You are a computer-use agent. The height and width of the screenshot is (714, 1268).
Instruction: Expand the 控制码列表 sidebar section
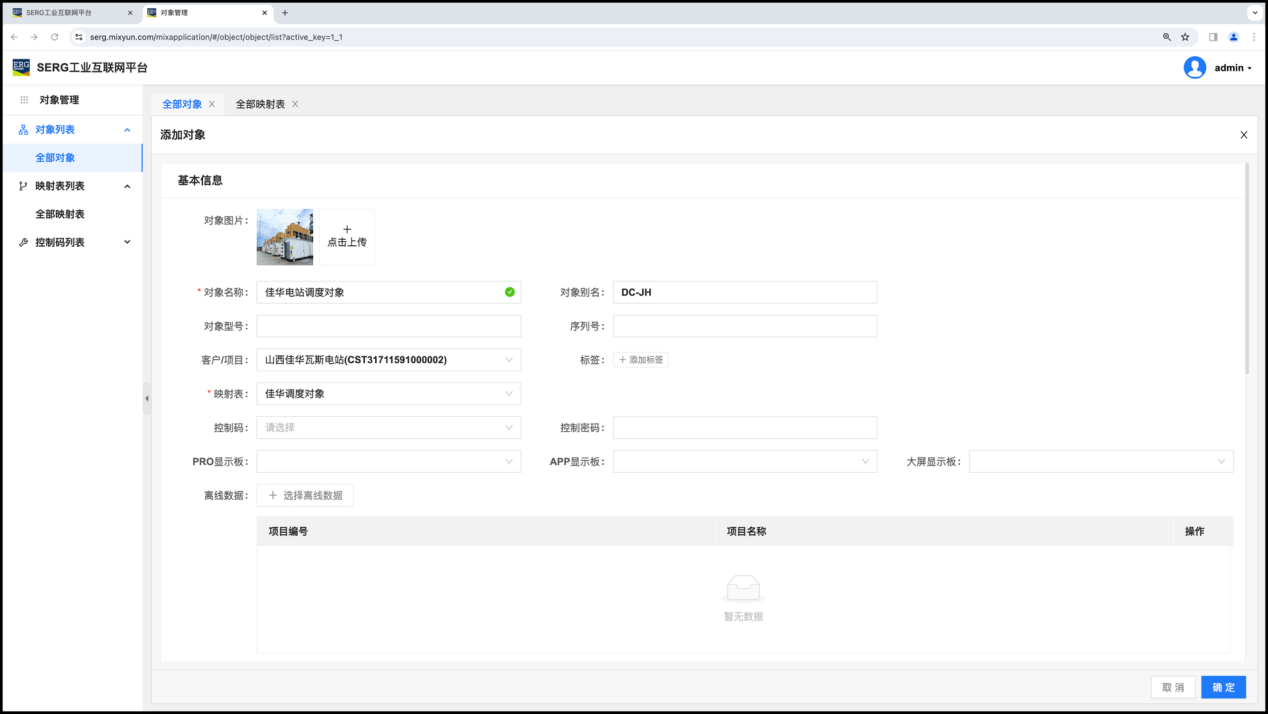tap(75, 242)
